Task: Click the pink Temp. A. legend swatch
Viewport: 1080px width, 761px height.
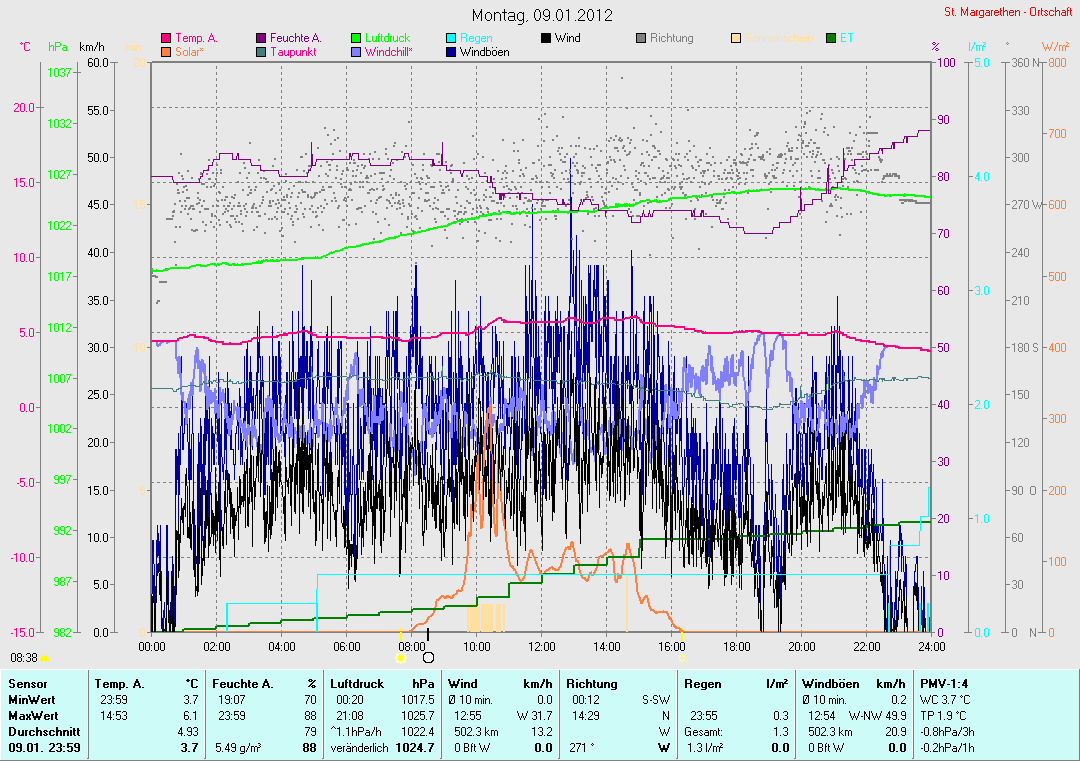Action: coord(166,39)
